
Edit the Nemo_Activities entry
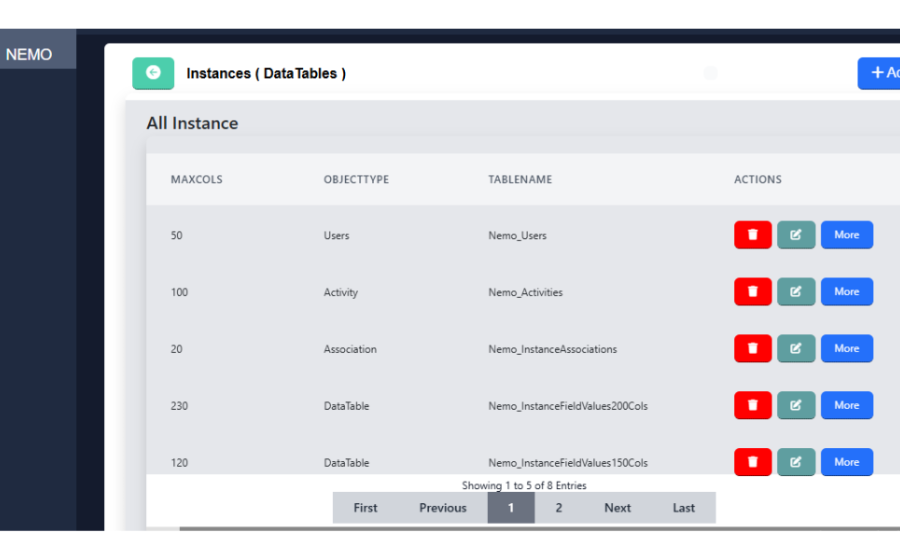[x=796, y=292]
